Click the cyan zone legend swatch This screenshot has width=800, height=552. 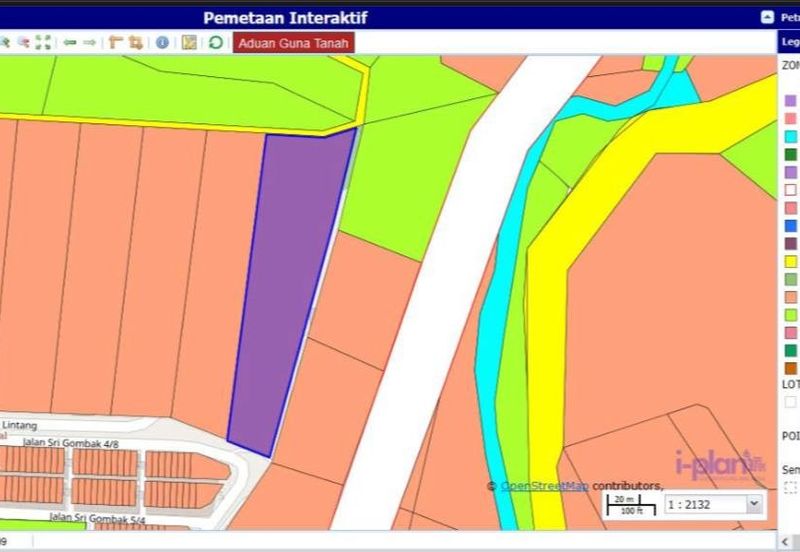[x=791, y=136]
